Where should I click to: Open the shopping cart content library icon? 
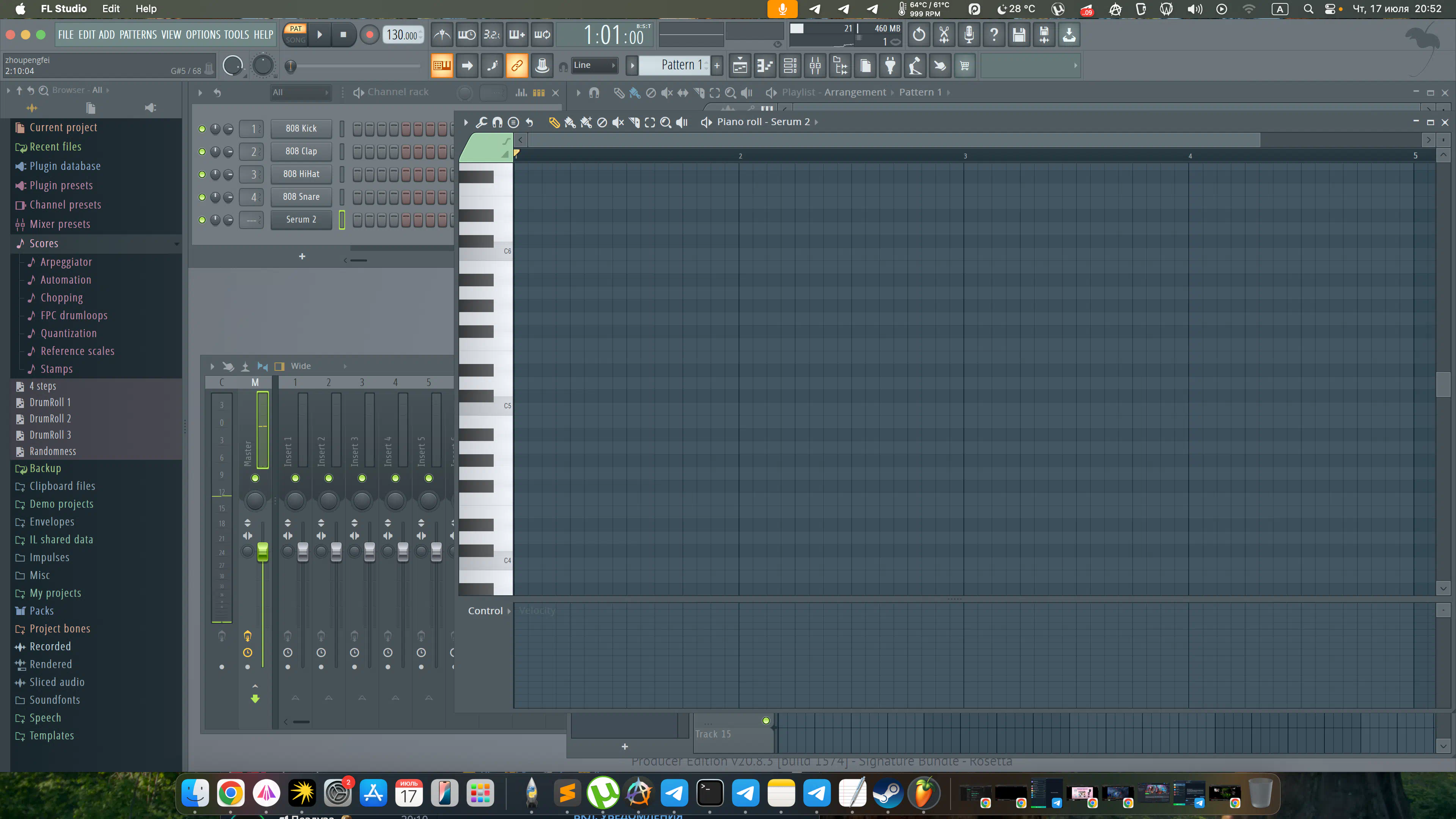tap(965, 66)
